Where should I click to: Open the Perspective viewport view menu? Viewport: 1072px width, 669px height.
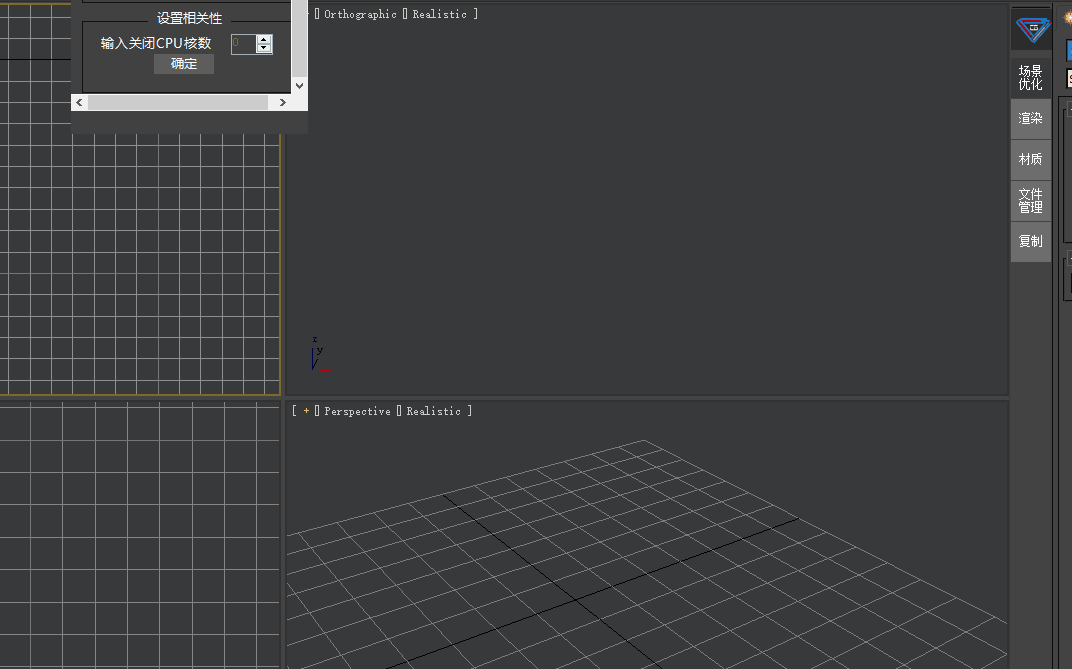(357, 412)
